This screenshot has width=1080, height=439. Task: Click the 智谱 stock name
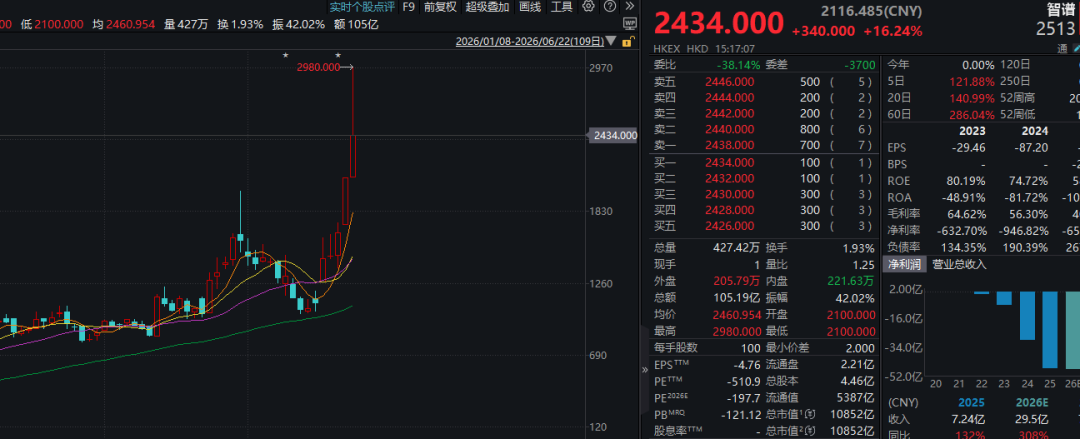(1063, 10)
